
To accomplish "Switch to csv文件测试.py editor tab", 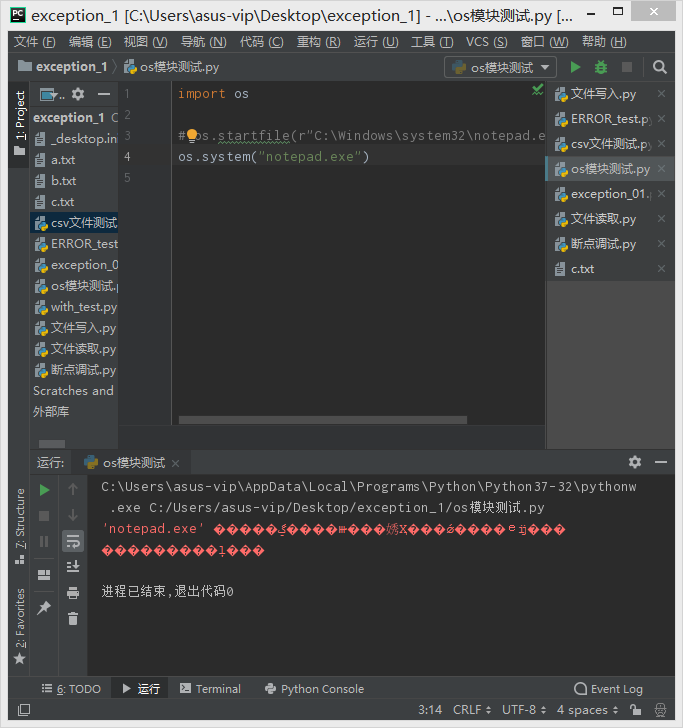I will click(x=610, y=144).
